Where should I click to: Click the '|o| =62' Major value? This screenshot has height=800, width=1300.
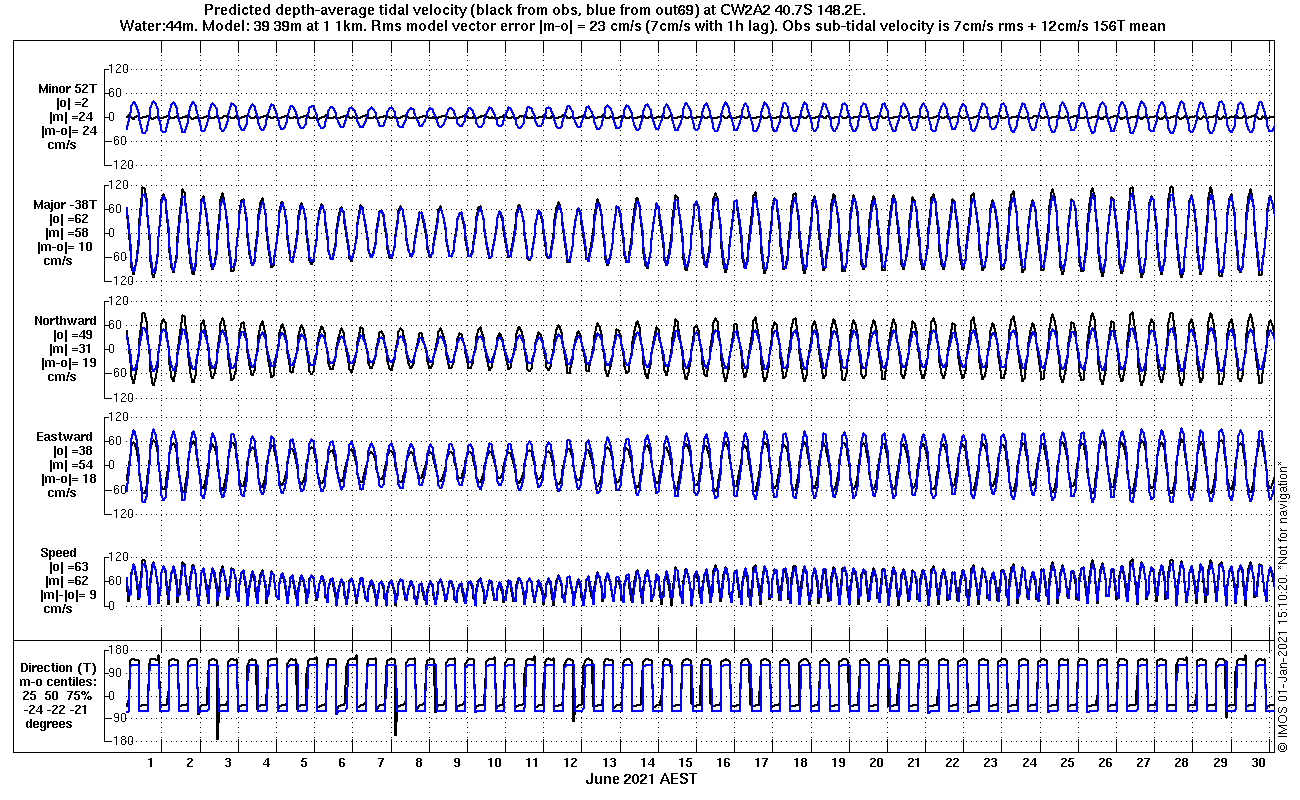[69, 219]
